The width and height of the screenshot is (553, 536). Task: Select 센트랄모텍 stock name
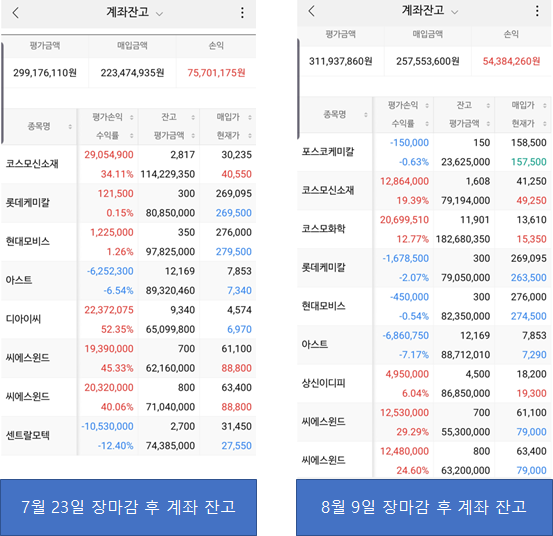point(28,436)
